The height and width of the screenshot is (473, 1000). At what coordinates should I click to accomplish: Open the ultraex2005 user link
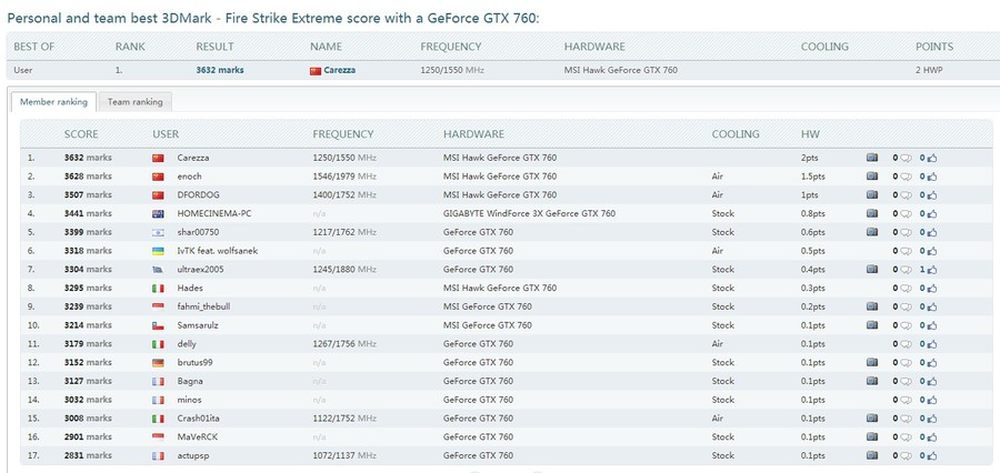tap(200, 270)
